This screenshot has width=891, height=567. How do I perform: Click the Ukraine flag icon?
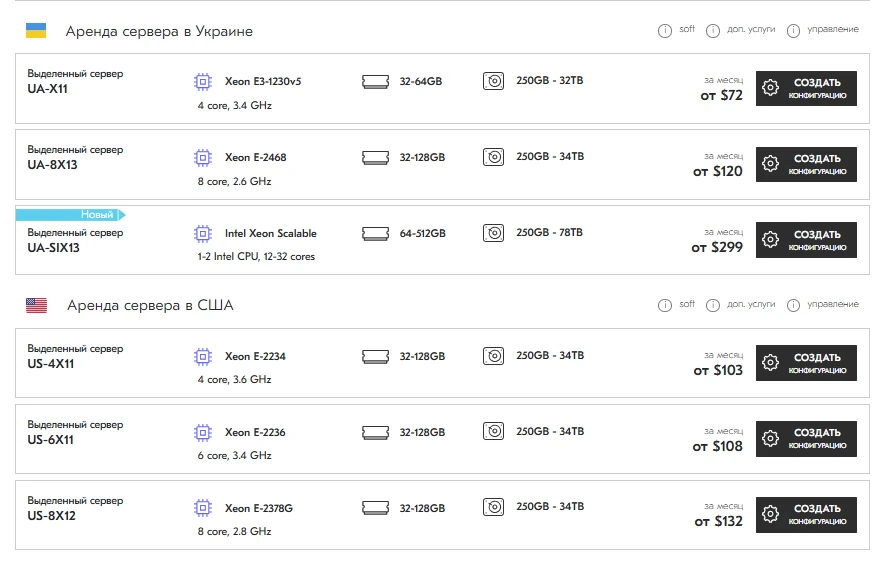[x=36, y=31]
